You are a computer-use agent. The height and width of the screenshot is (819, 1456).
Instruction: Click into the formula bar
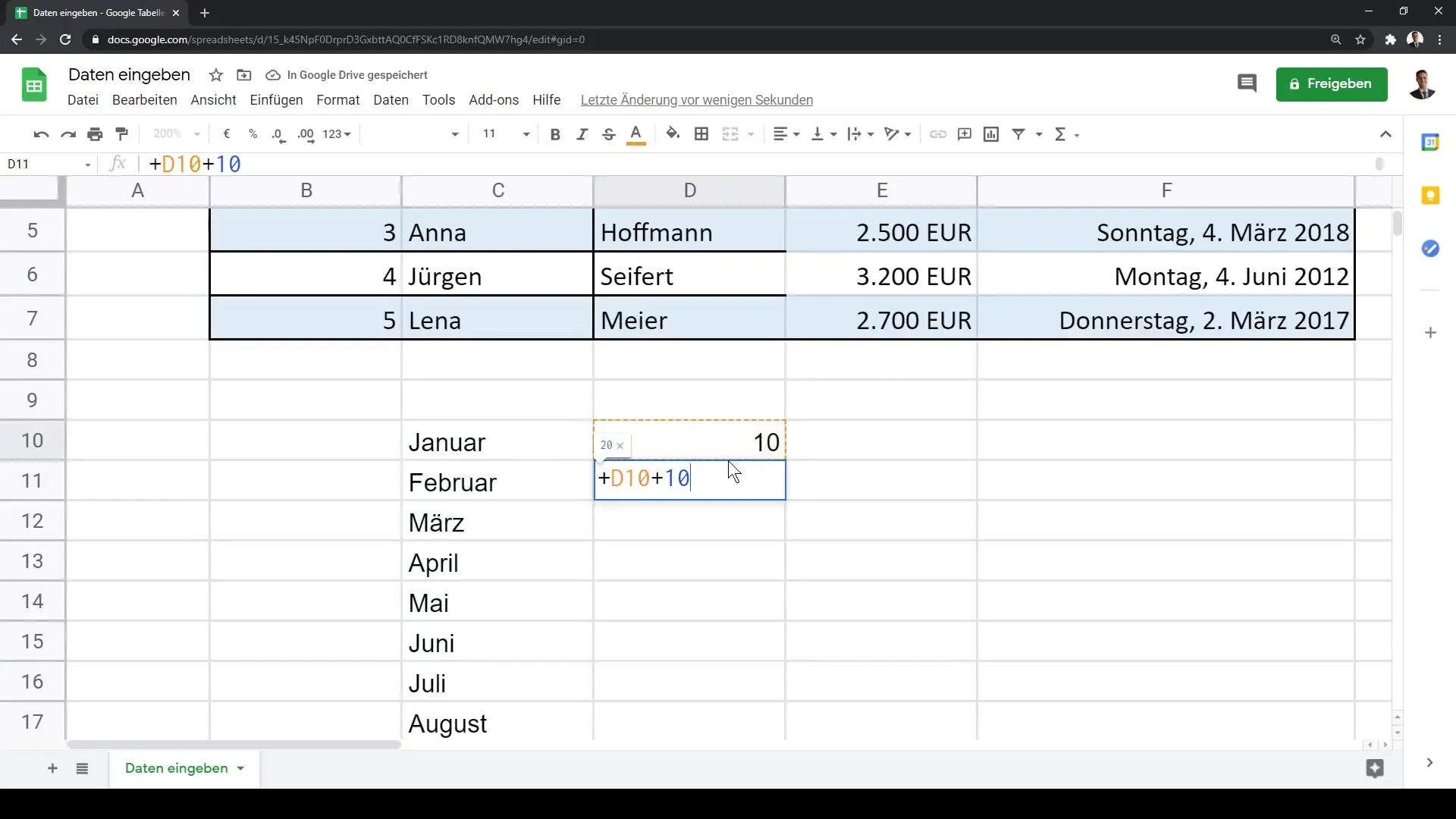coord(758,164)
